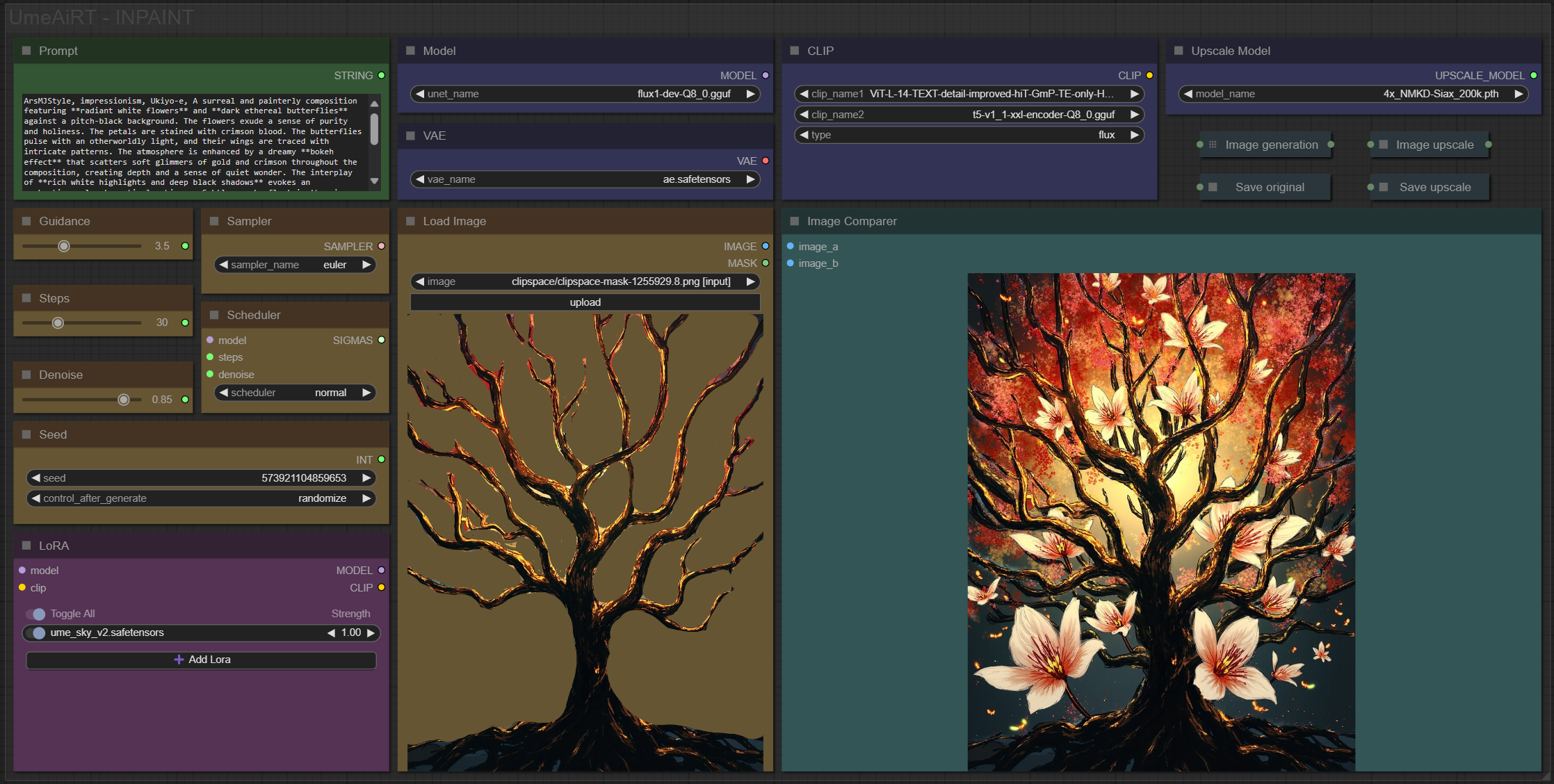Collapse the Image Comparer node
This screenshot has height=784, width=1554.
click(x=794, y=221)
